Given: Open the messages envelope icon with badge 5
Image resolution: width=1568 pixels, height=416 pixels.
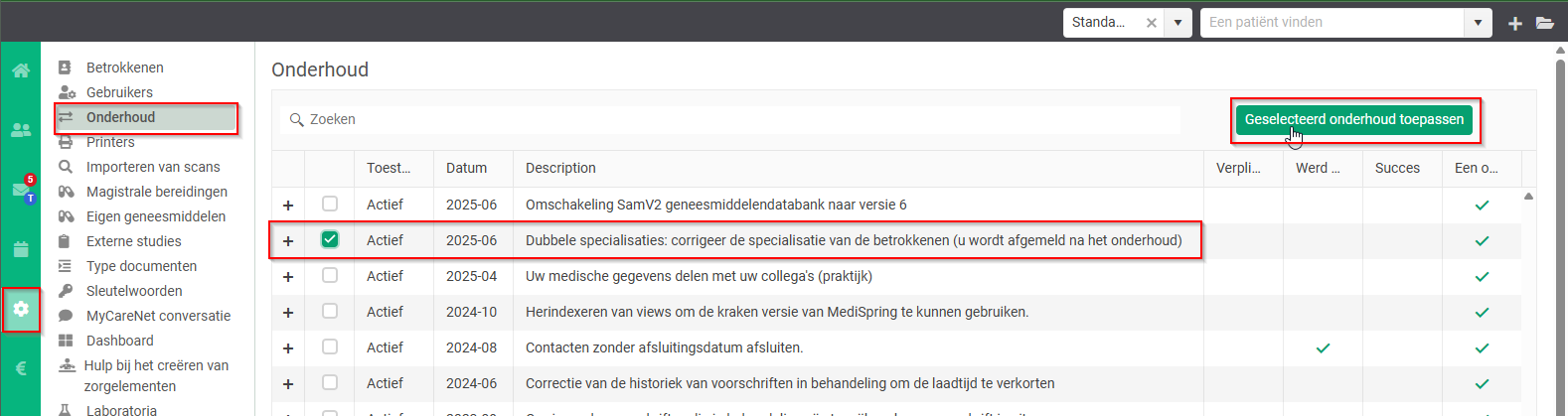Looking at the screenshot, I should [21, 190].
